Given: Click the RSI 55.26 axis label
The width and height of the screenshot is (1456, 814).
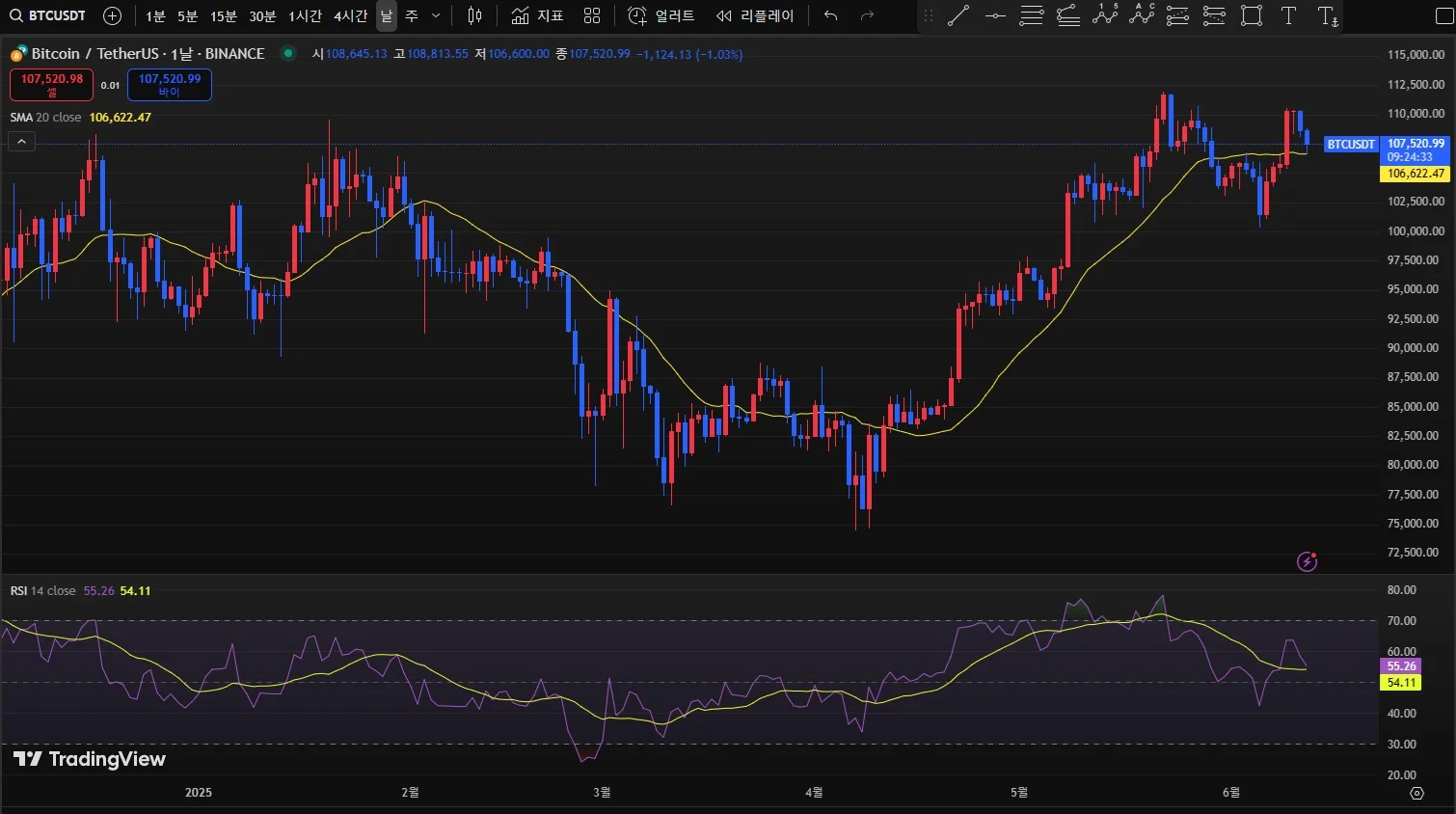Looking at the screenshot, I should point(1401,666).
